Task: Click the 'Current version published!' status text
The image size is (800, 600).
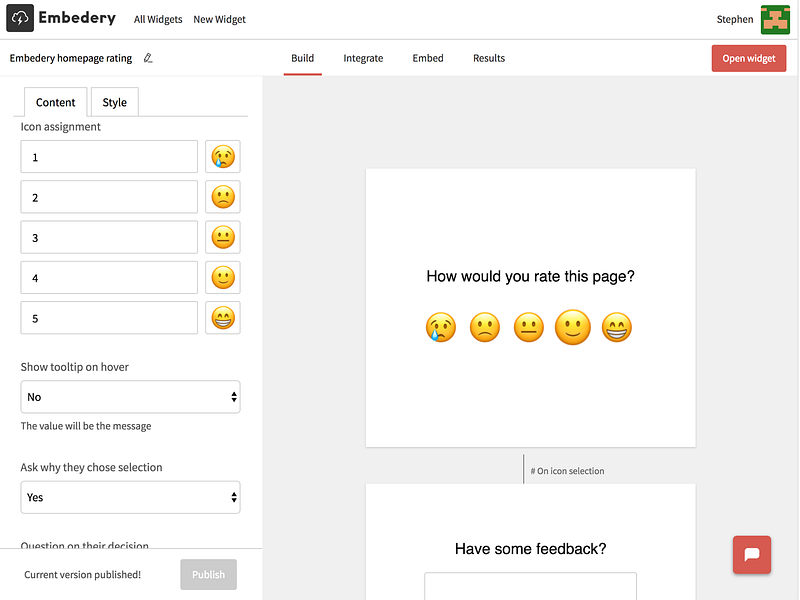Action: tap(83, 574)
